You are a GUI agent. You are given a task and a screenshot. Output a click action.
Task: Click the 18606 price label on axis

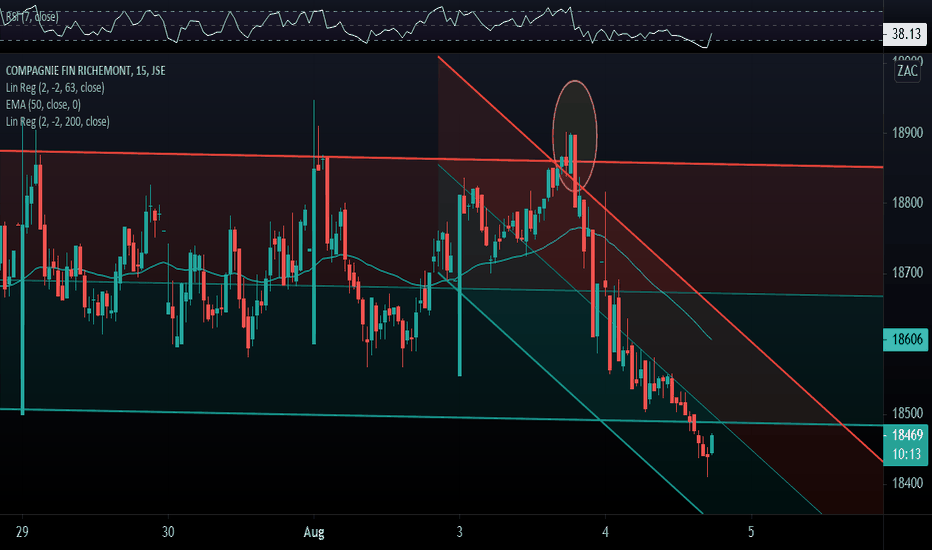point(906,340)
